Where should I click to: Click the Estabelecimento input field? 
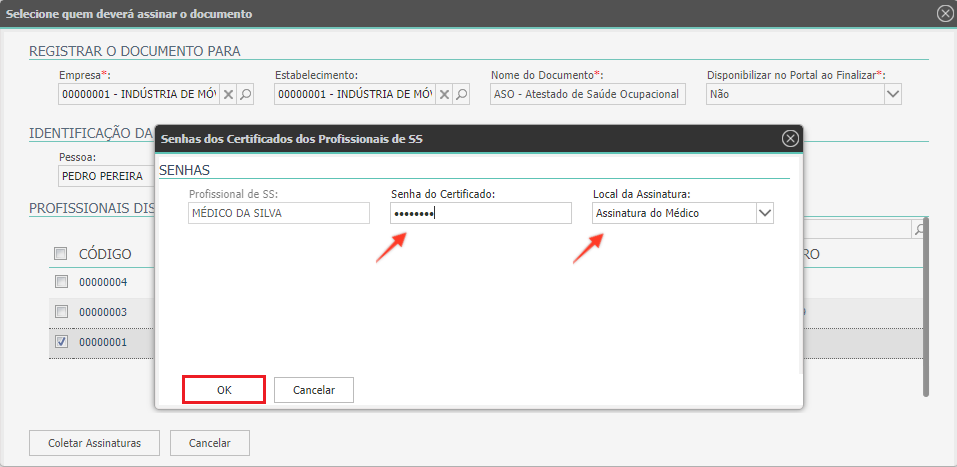(355, 95)
